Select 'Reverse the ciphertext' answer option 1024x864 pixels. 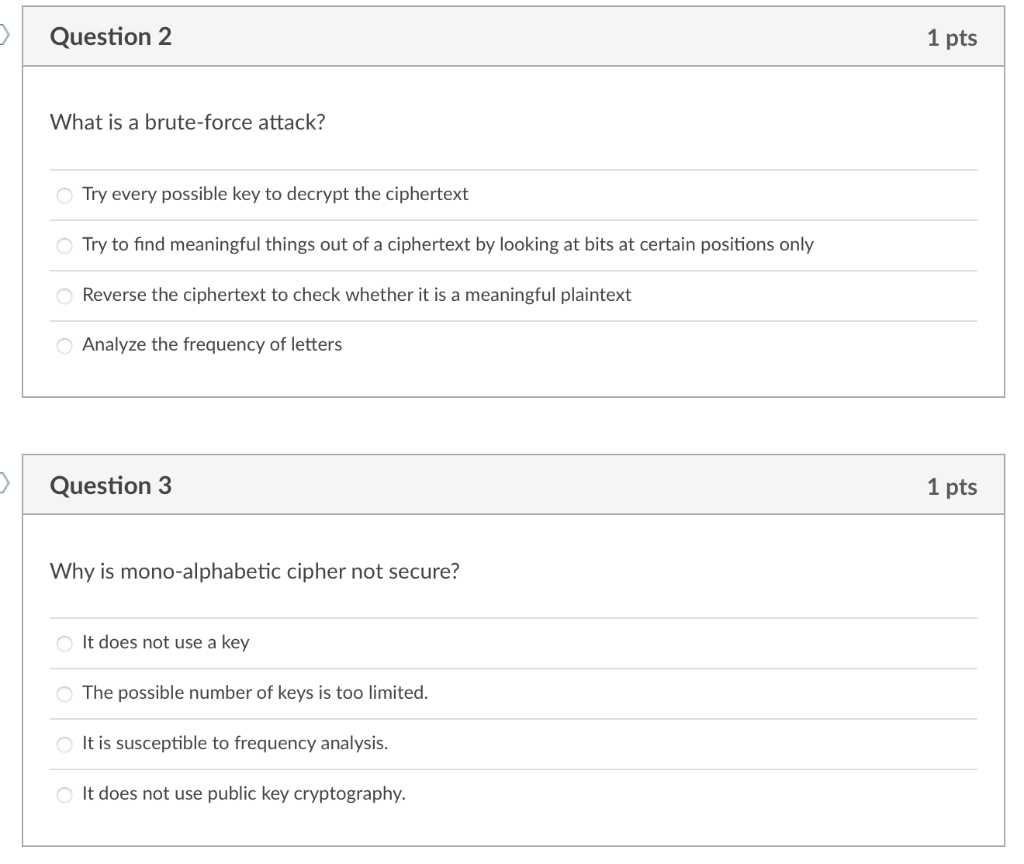[64, 296]
